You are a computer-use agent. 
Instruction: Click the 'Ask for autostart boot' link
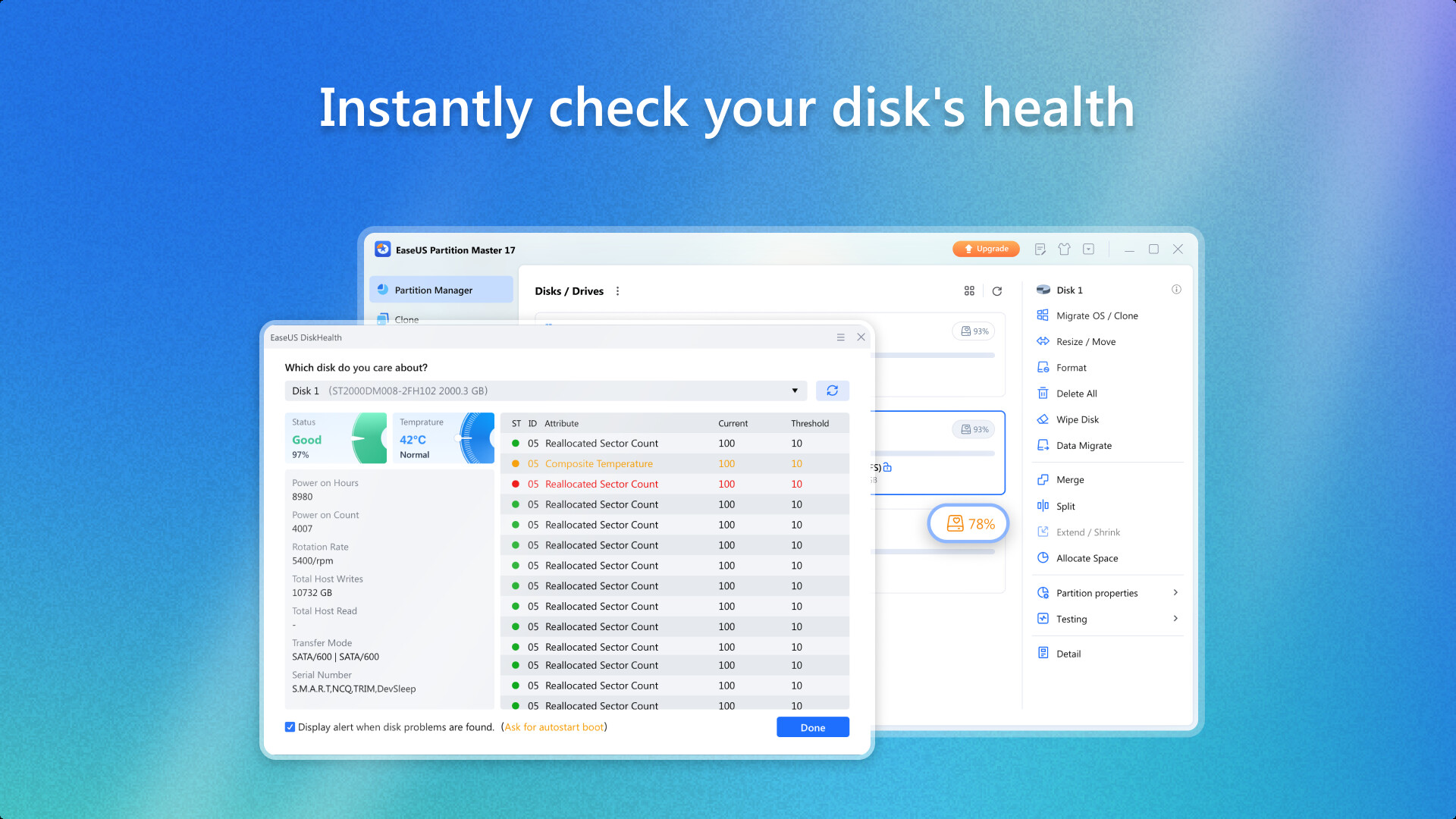pos(554,726)
